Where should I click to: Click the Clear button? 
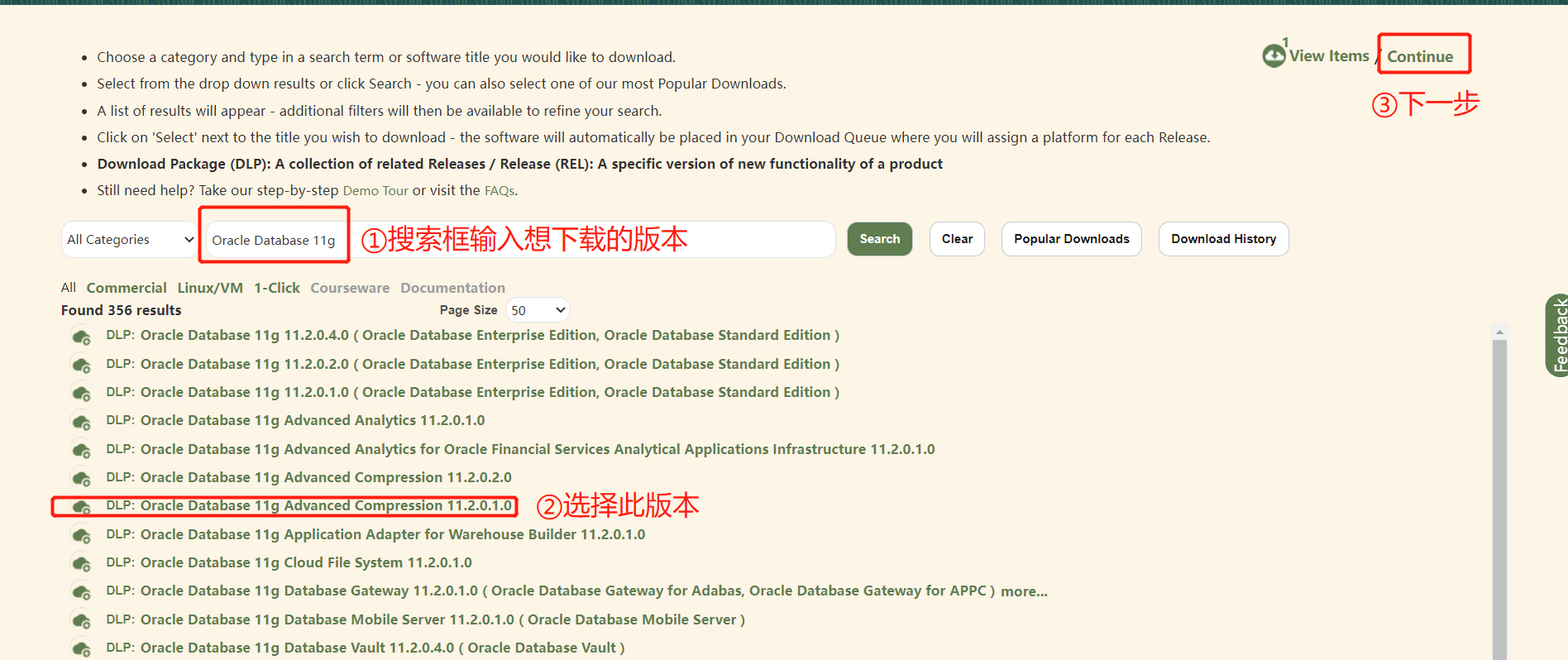point(957,239)
